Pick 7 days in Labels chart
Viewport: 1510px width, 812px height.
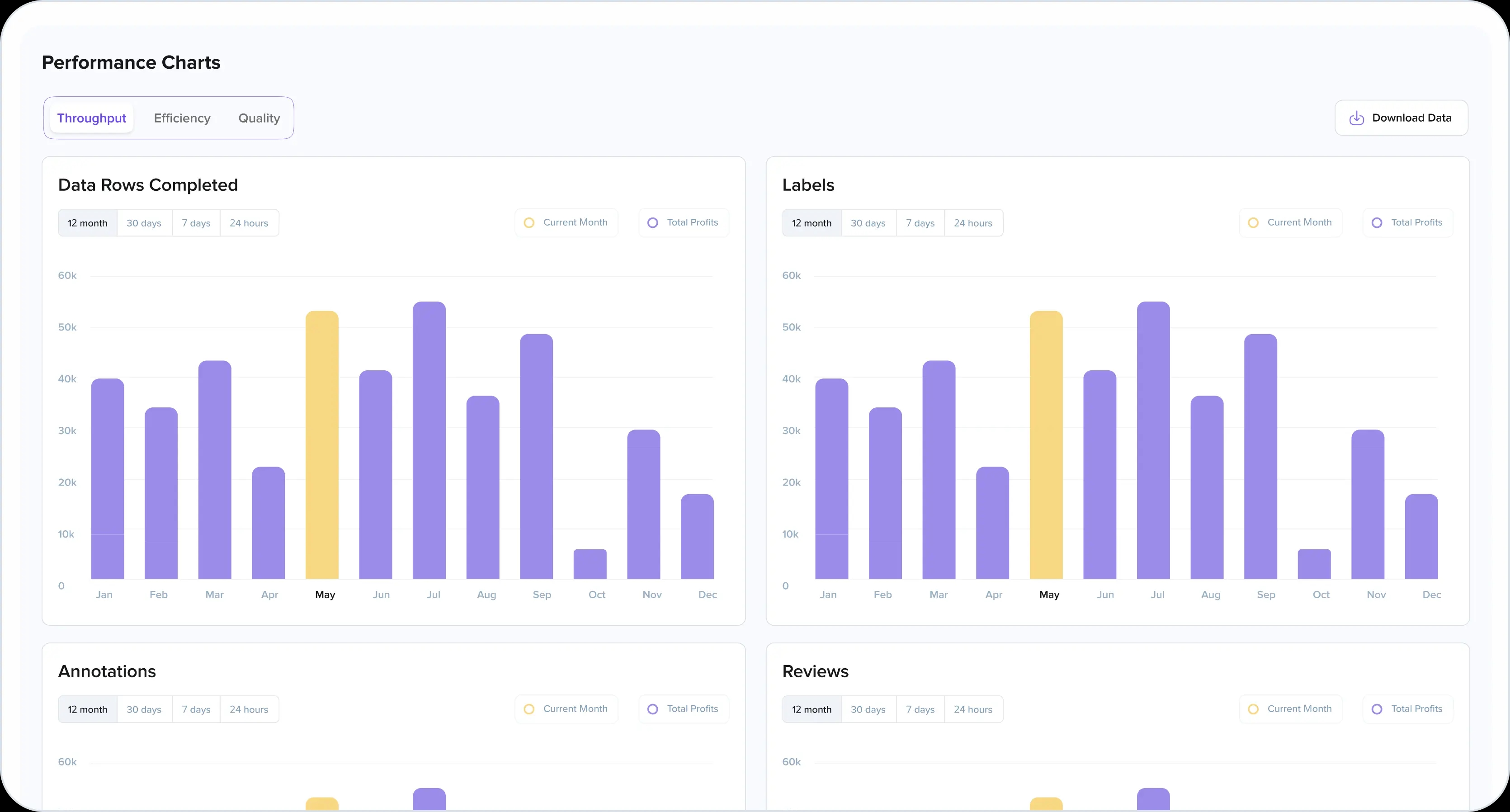pos(920,223)
